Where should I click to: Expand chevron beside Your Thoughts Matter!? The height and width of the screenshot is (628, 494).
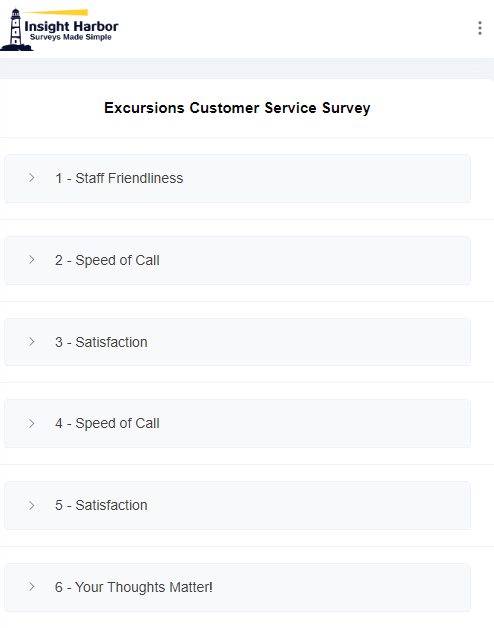(32, 587)
